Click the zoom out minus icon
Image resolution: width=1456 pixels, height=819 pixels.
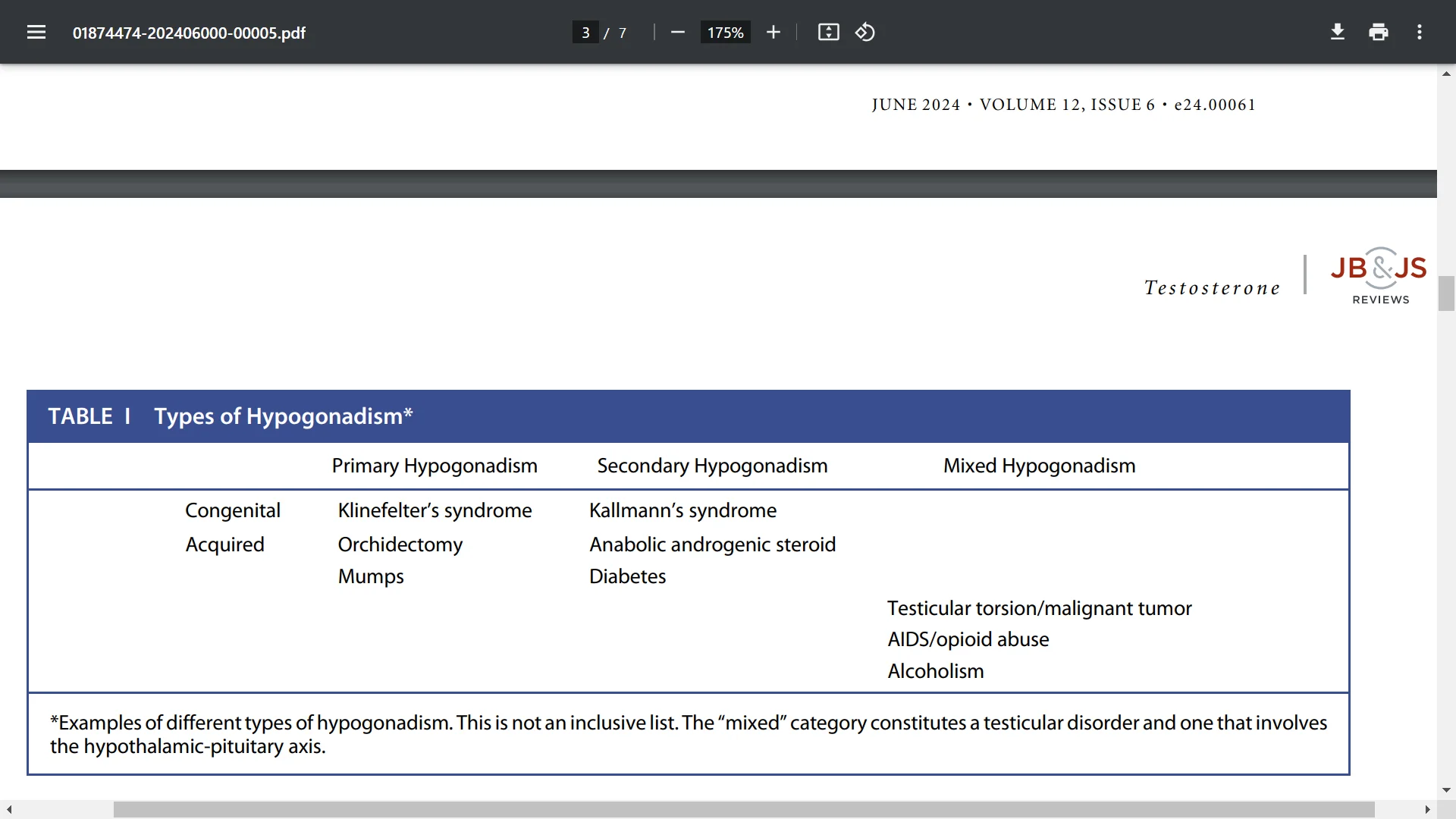click(678, 33)
